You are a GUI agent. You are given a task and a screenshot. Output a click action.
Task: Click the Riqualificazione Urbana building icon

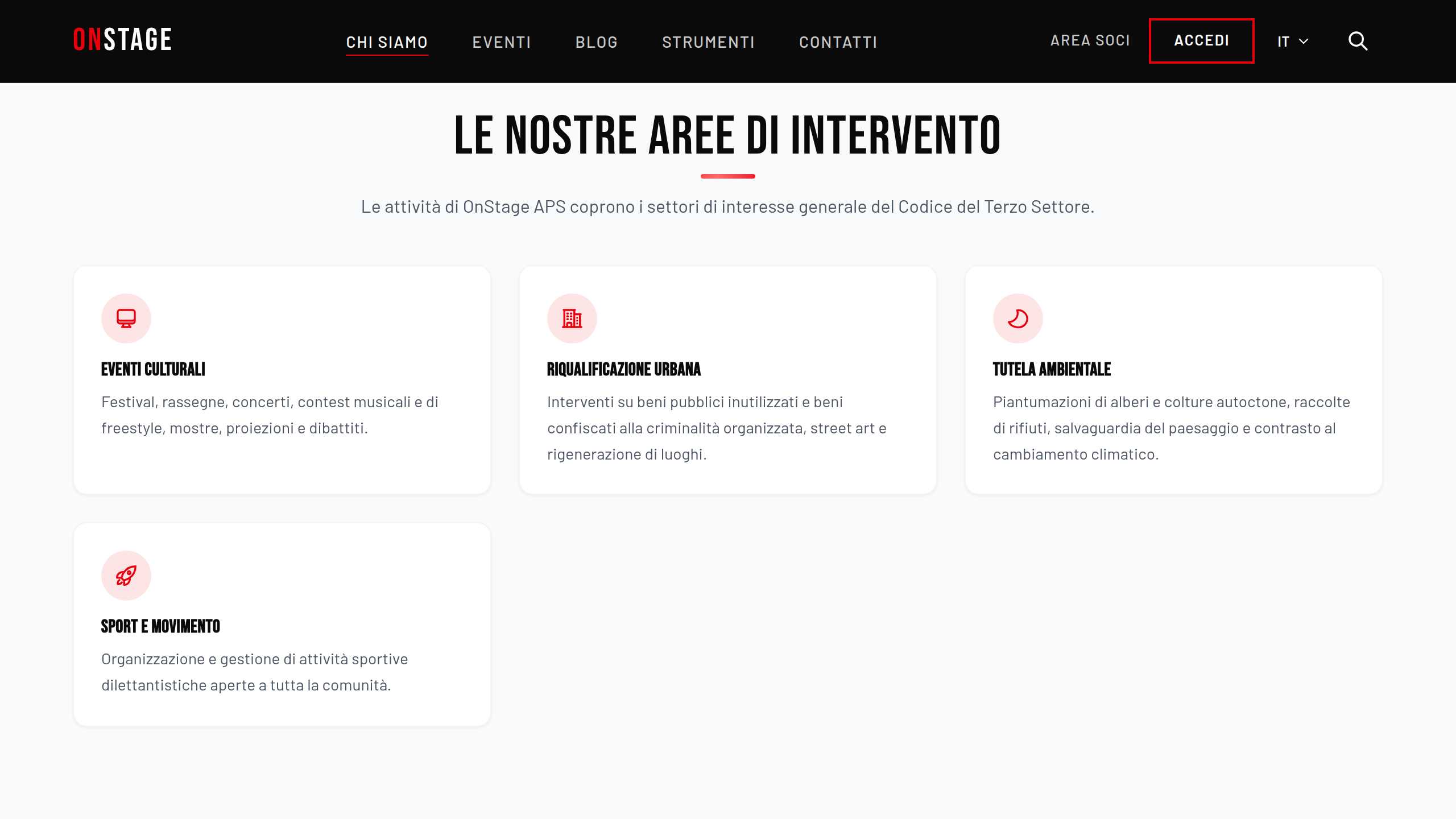[x=572, y=318]
